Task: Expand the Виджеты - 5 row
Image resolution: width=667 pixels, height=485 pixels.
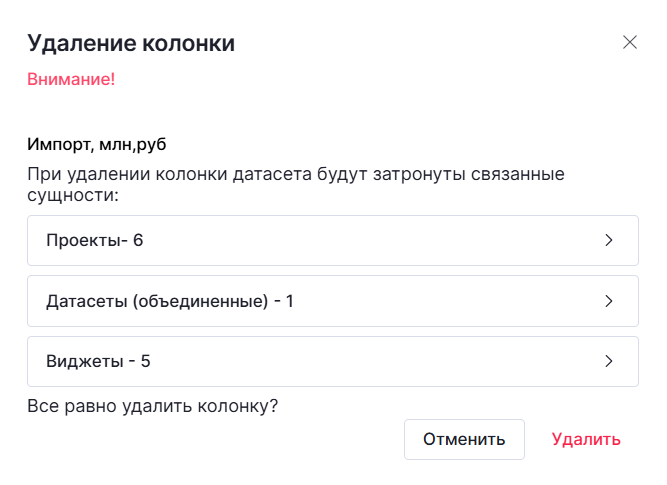Action: point(332,361)
